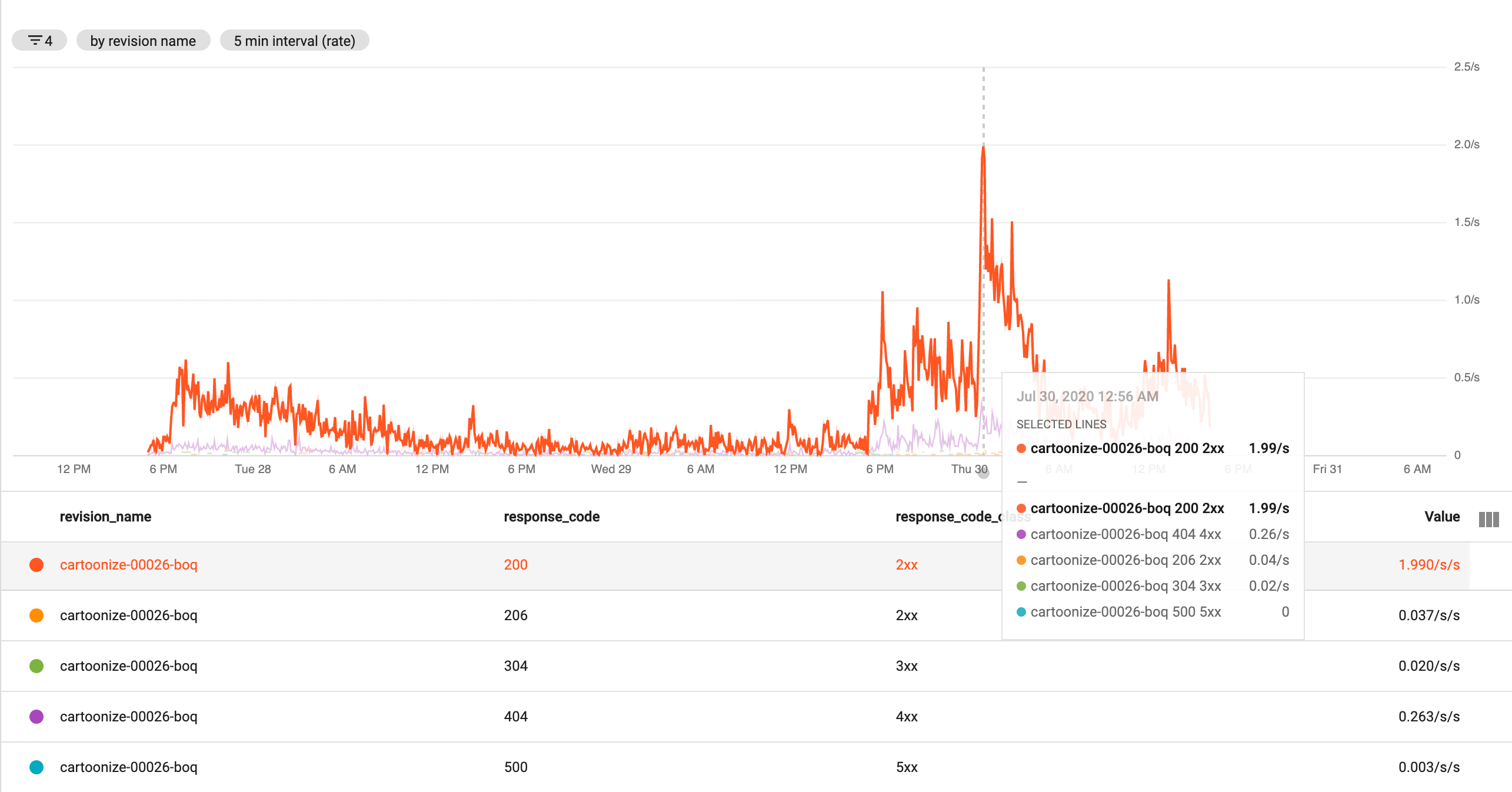Toggle the green 304 series legend dot
Screen dimensions: 1512x792
[x=36, y=666]
